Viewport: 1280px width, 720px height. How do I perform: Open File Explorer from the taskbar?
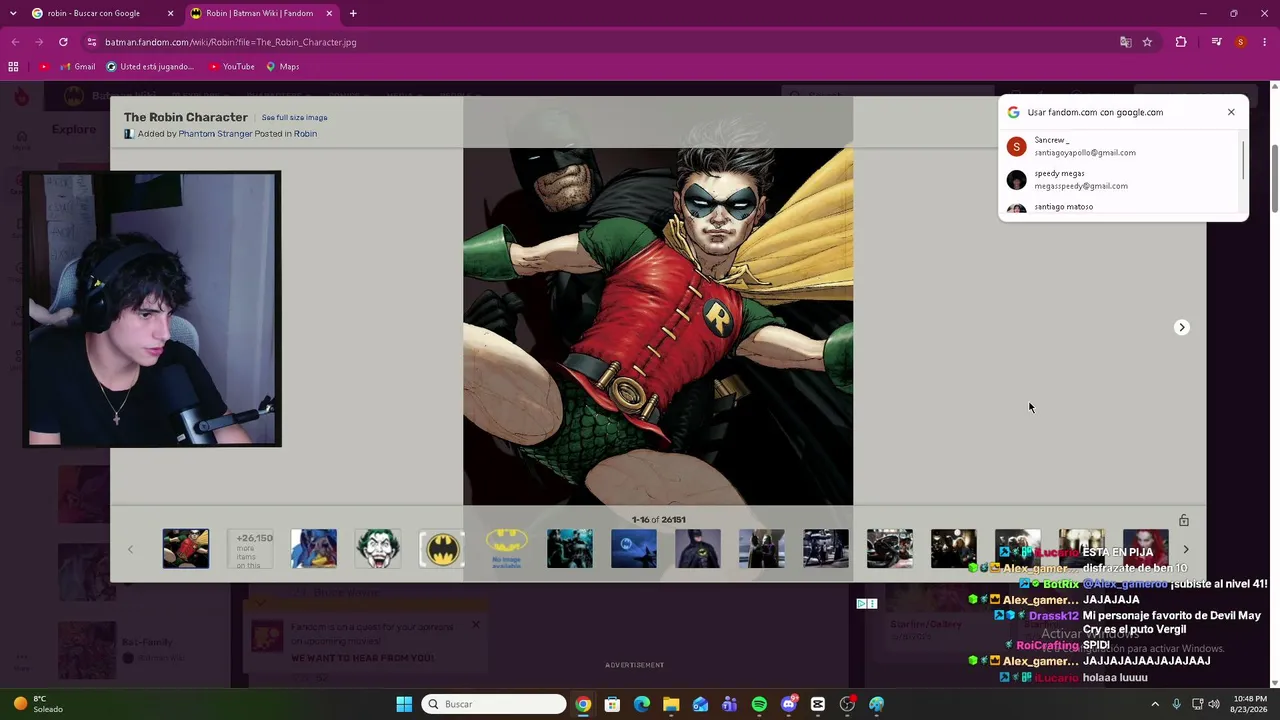[x=671, y=704]
